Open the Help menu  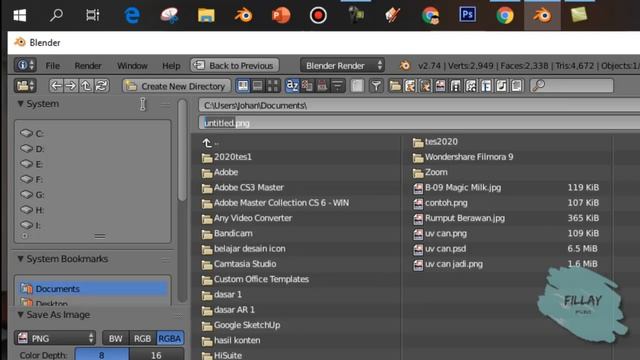pos(171,66)
